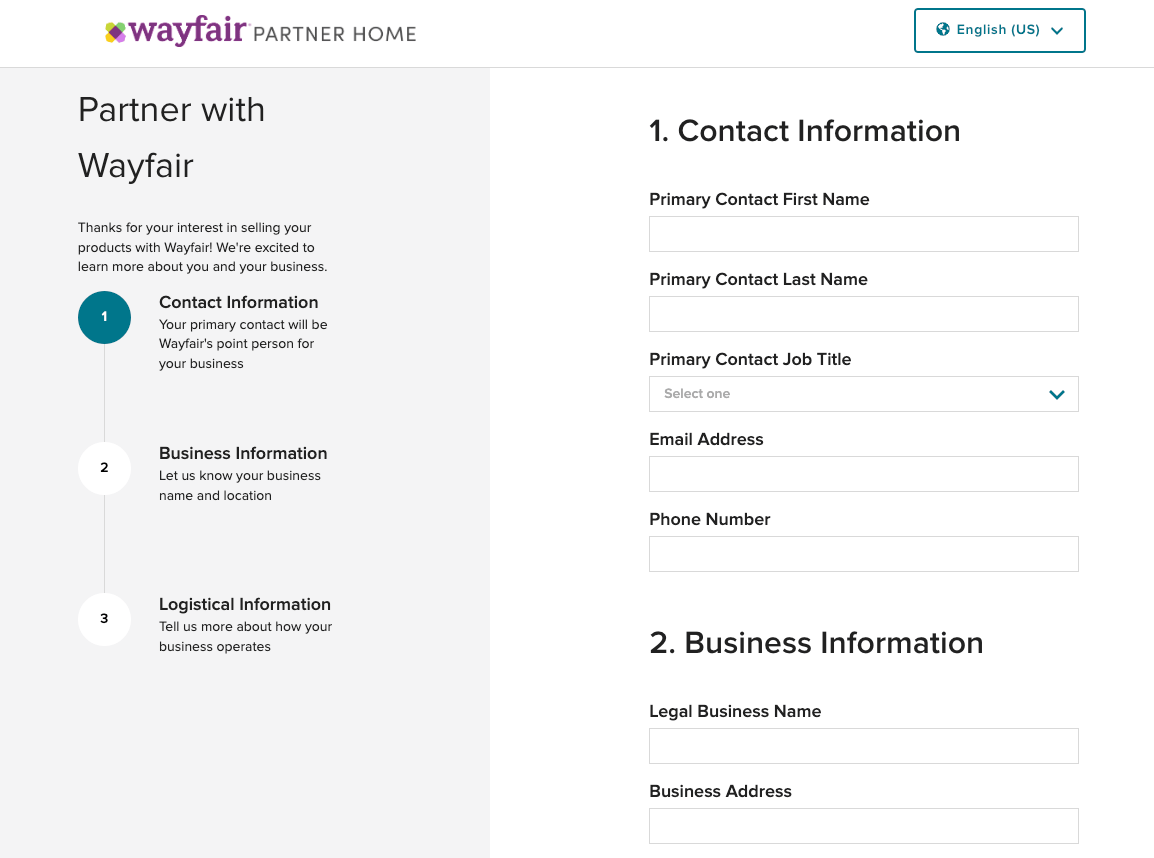Image resolution: width=1154 pixels, height=858 pixels.
Task: Click the '1. Contact Information' section heading
Action: pyautogui.click(x=804, y=131)
